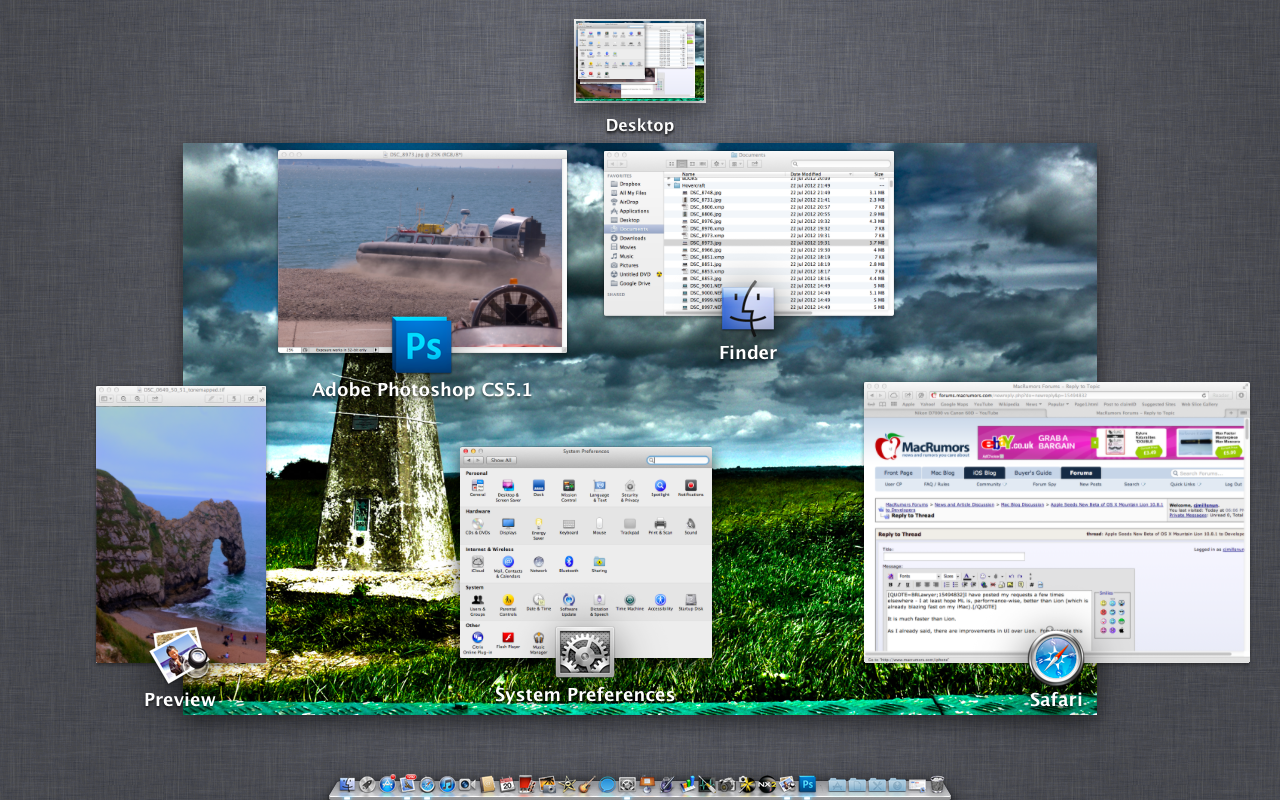Open Mission Control preference pane
This screenshot has height=800, width=1280.
click(569, 490)
